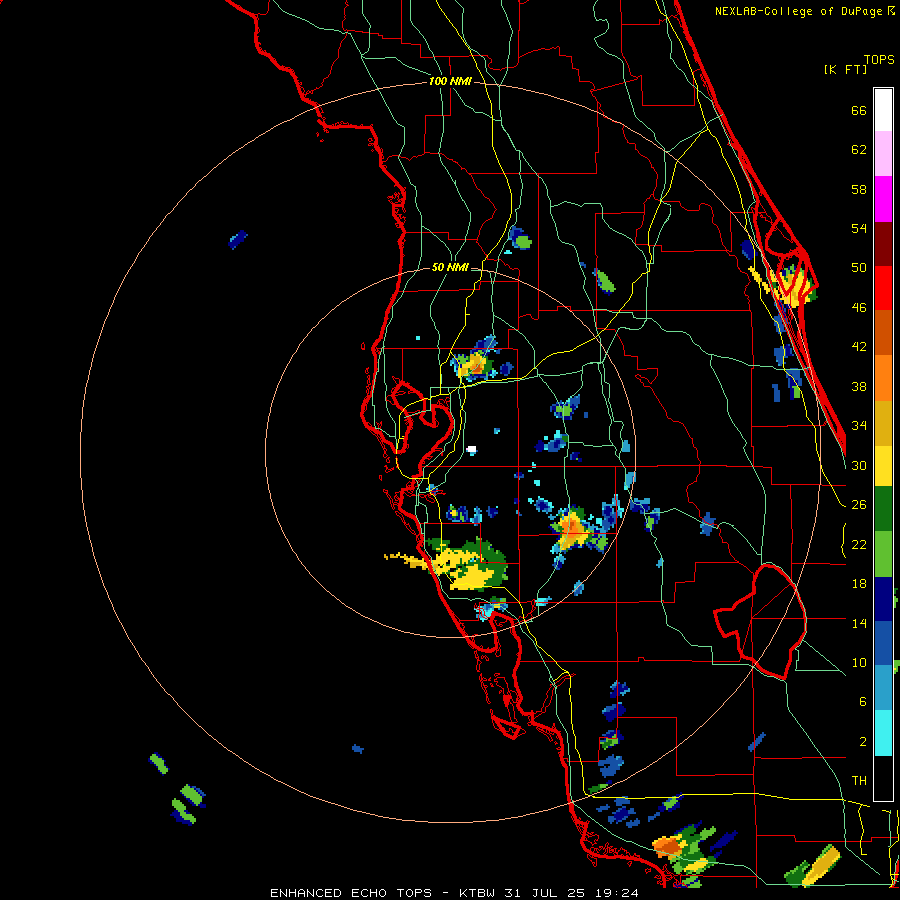Click the legend value 66

(x=859, y=110)
